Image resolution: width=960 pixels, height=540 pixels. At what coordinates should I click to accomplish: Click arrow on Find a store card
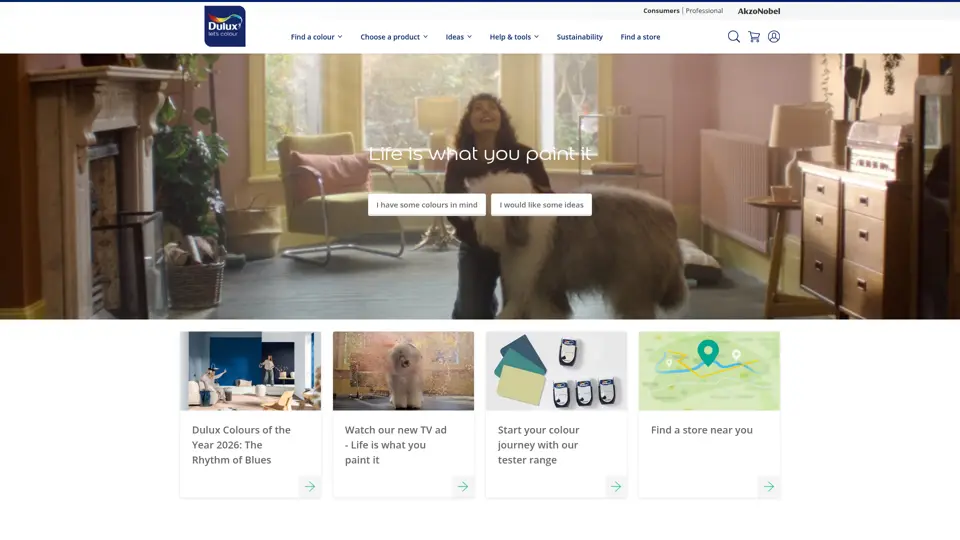pos(769,487)
